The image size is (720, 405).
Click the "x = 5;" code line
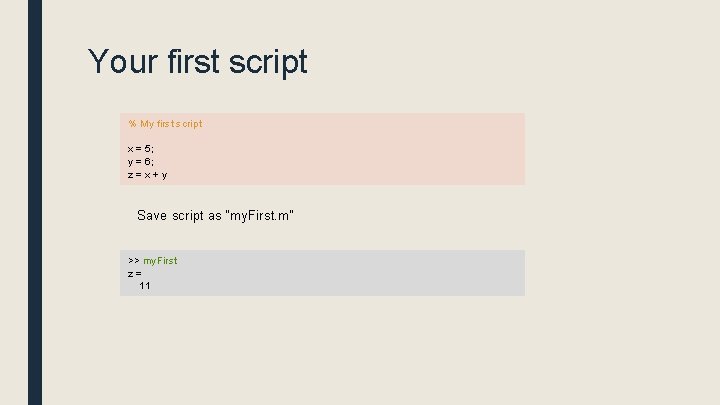pyautogui.click(x=141, y=148)
